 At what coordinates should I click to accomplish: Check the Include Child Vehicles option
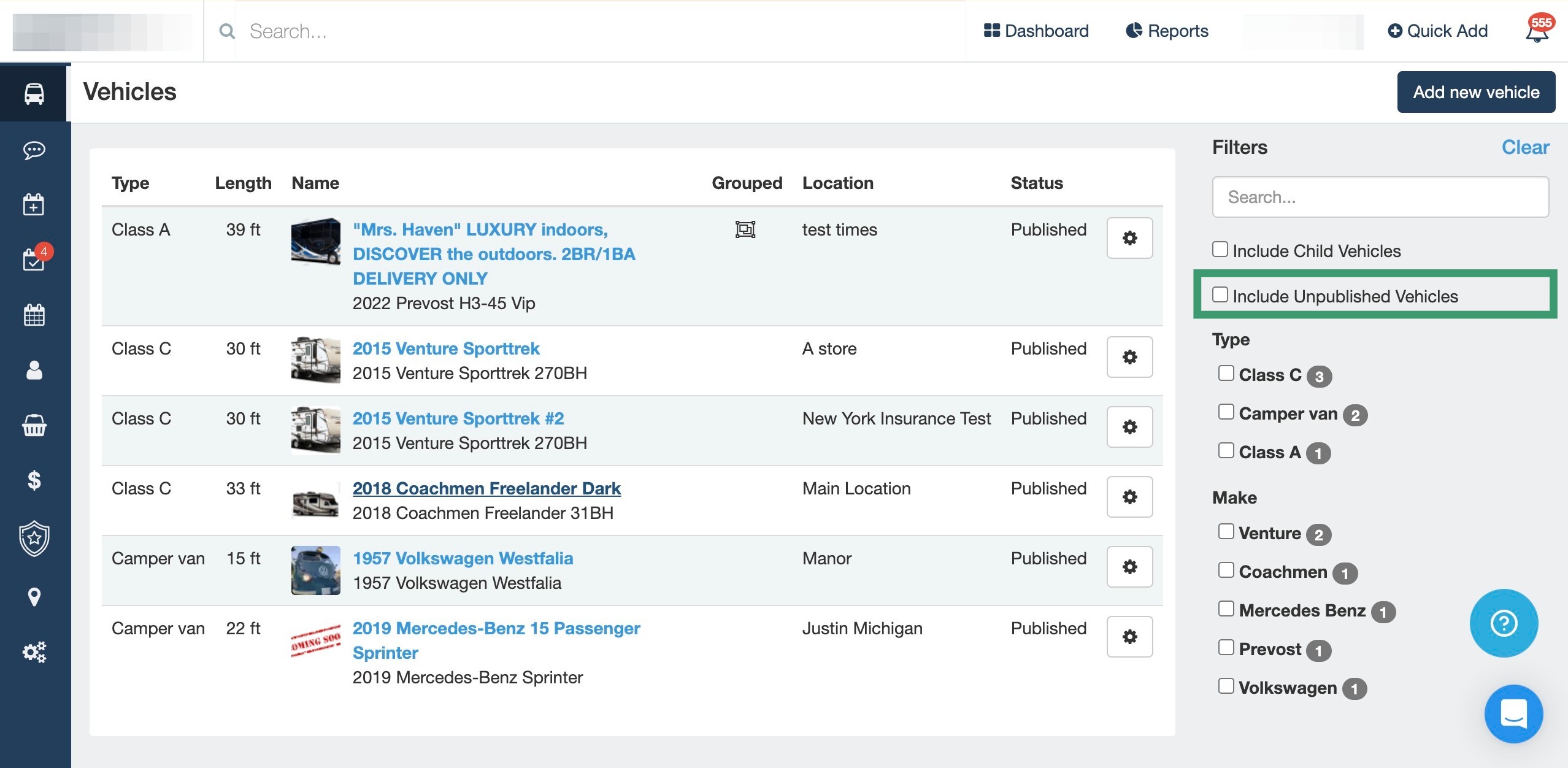(x=1220, y=250)
